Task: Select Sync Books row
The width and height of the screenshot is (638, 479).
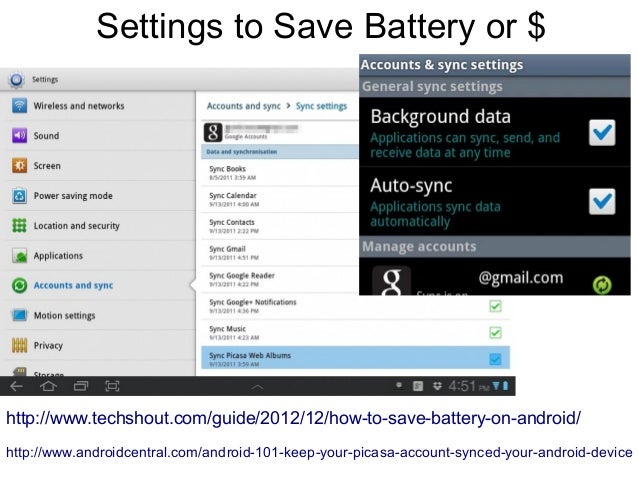Action: pos(280,173)
